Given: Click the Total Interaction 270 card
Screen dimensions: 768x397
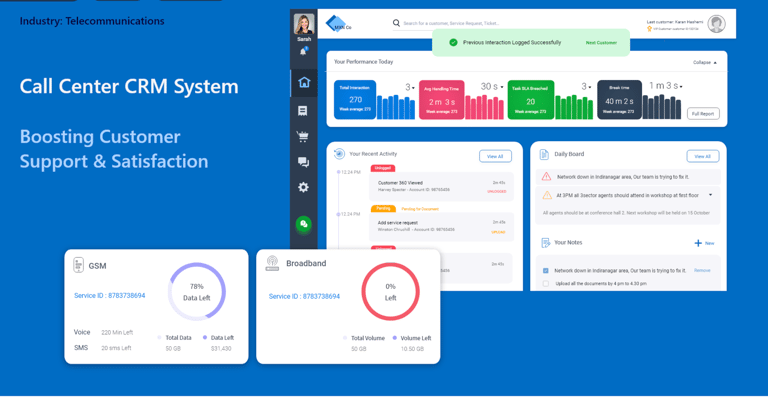Looking at the screenshot, I should [355, 100].
